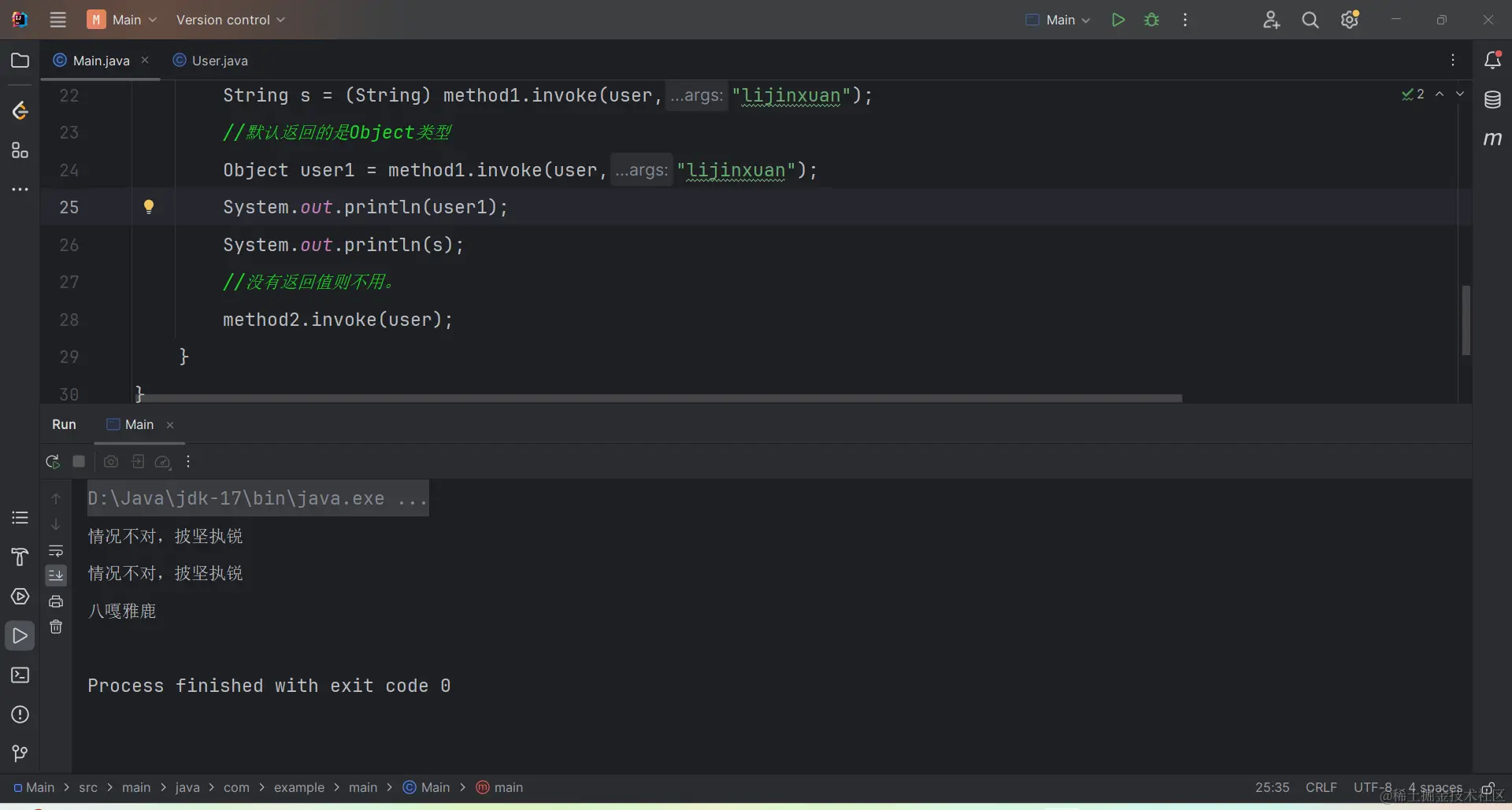Open more run actions menu
Viewport: 1512px width, 810px height.
pyautogui.click(x=1185, y=20)
